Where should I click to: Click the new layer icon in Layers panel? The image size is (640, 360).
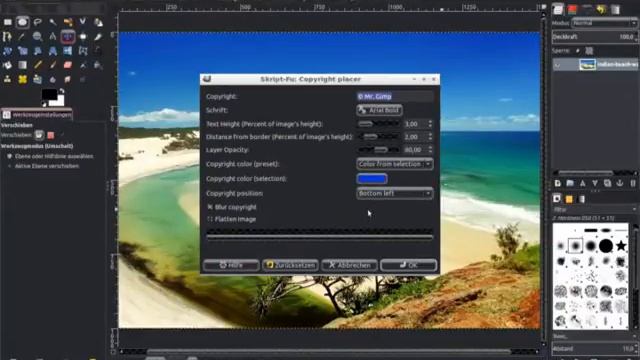pos(558,184)
